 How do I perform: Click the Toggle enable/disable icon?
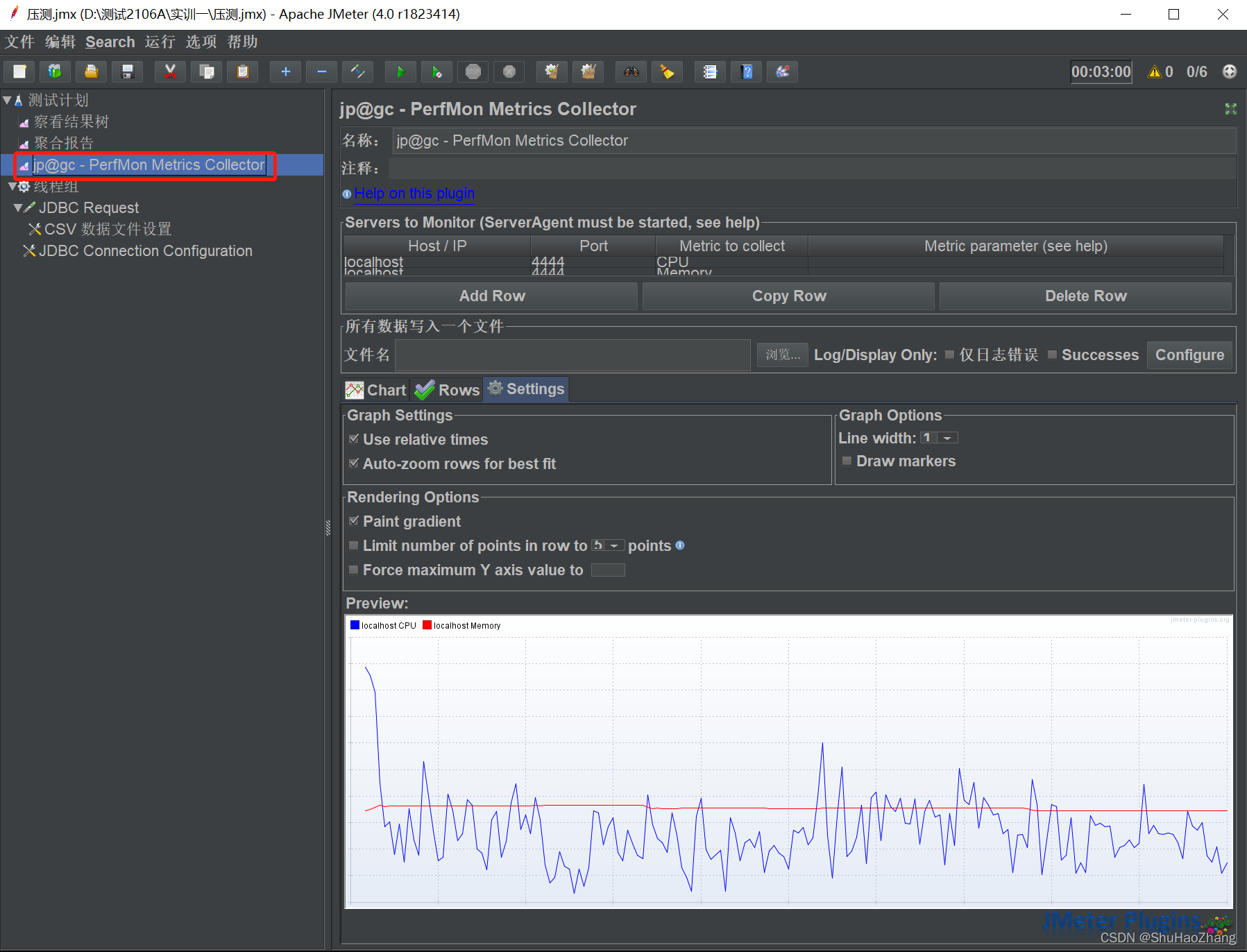[x=357, y=71]
